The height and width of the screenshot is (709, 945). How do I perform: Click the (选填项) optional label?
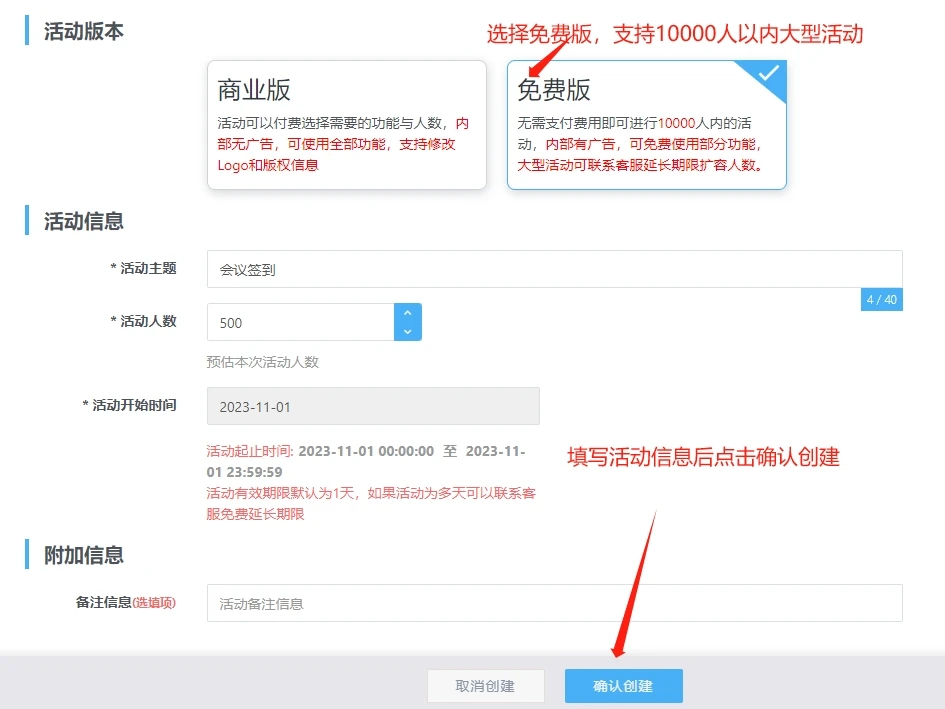click(154, 602)
